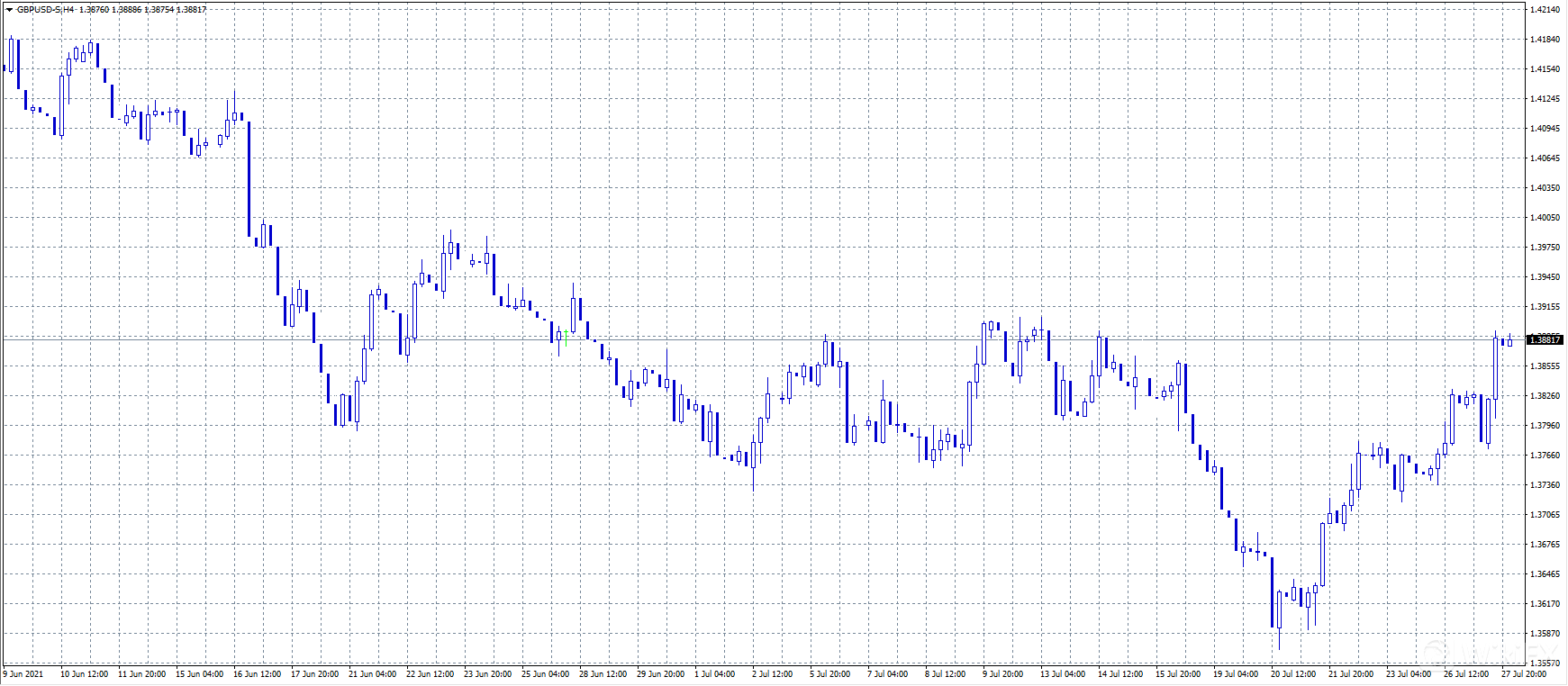Select the 1.35570 bottom price label
The height and width of the screenshot is (686, 1568).
(1545, 663)
